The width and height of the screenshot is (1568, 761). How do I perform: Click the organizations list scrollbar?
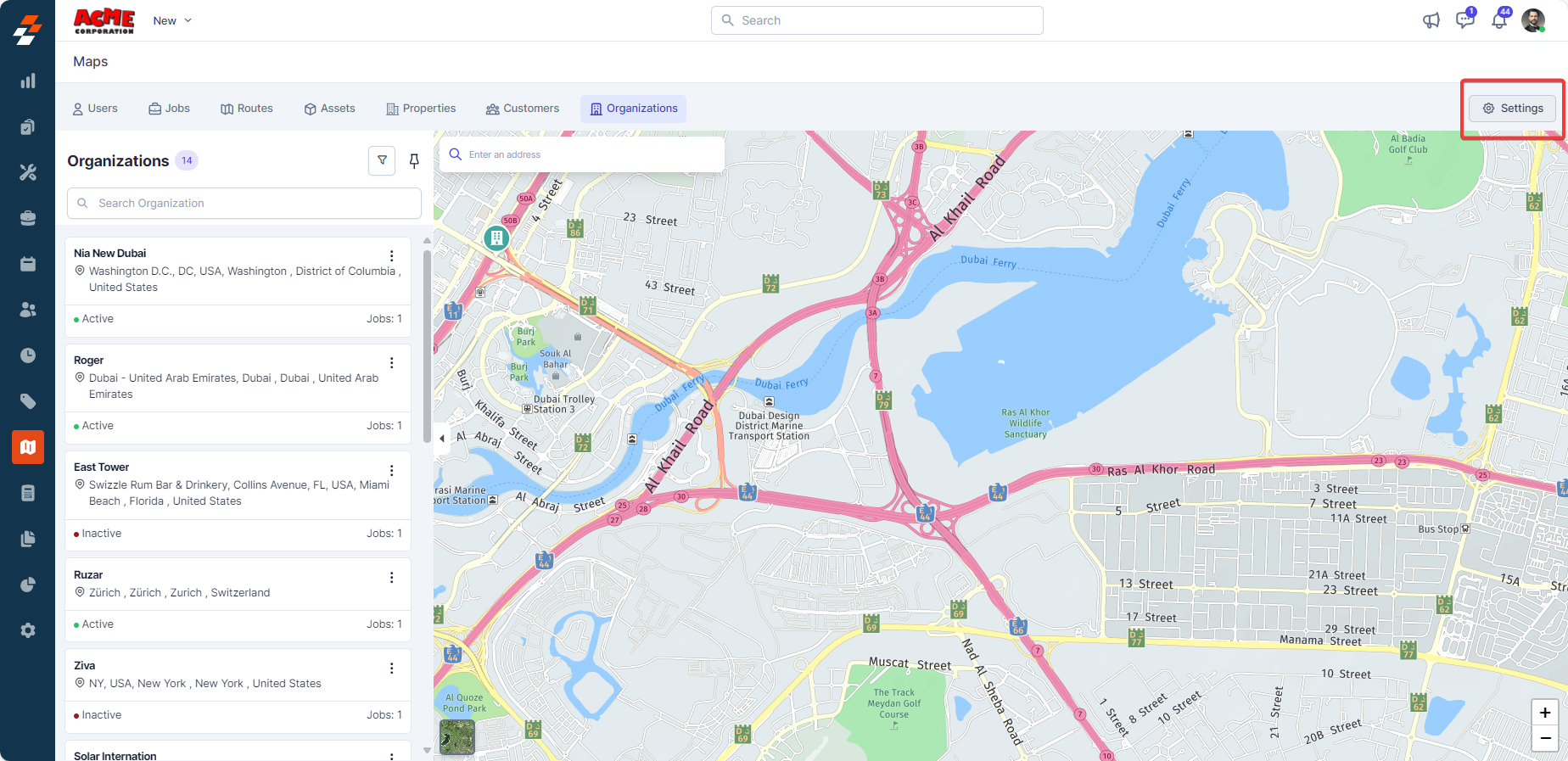[427, 339]
